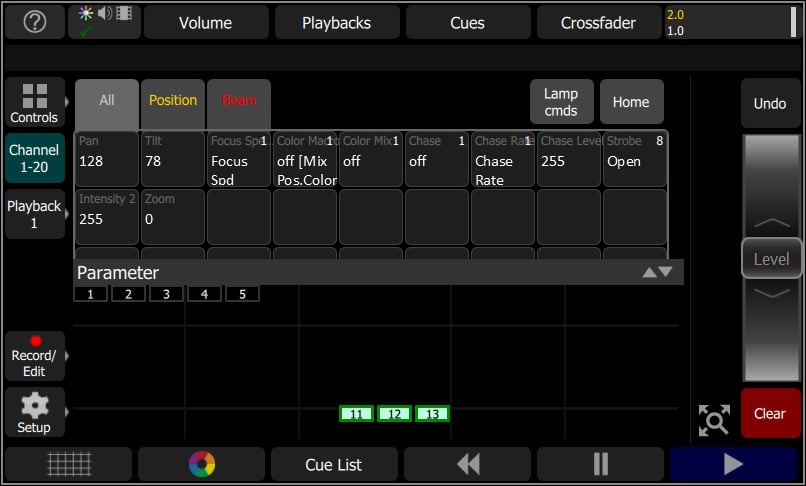
Task: Click the color wheel icon button
Action: tap(201, 464)
